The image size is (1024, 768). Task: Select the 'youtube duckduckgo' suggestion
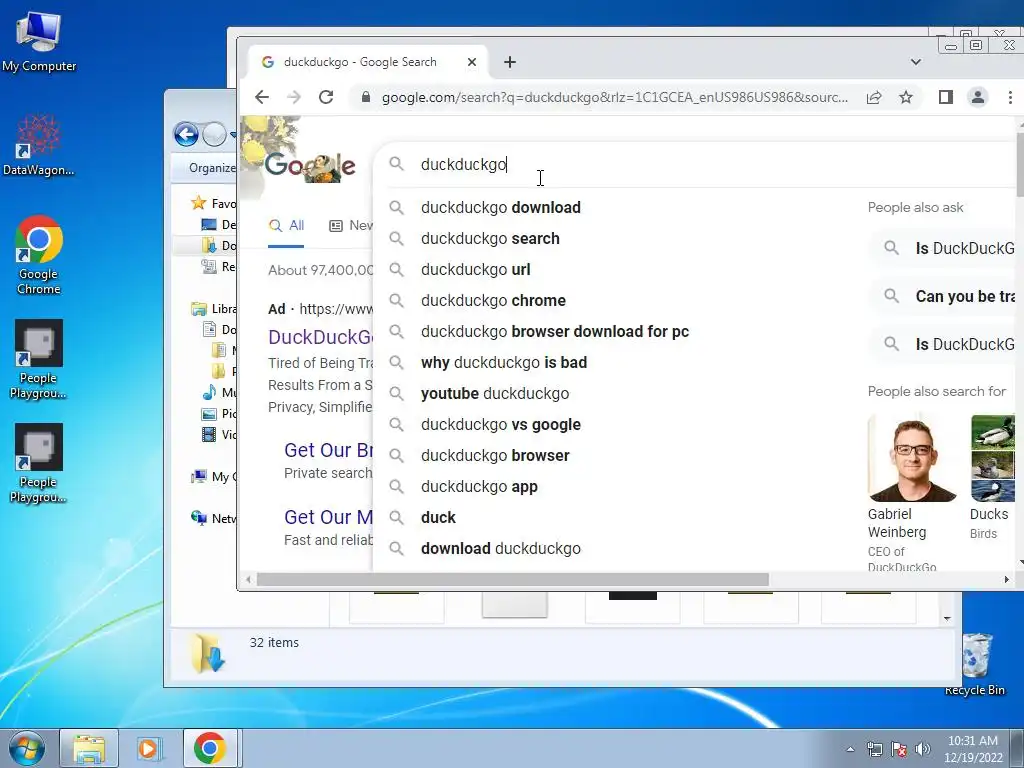click(494, 394)
